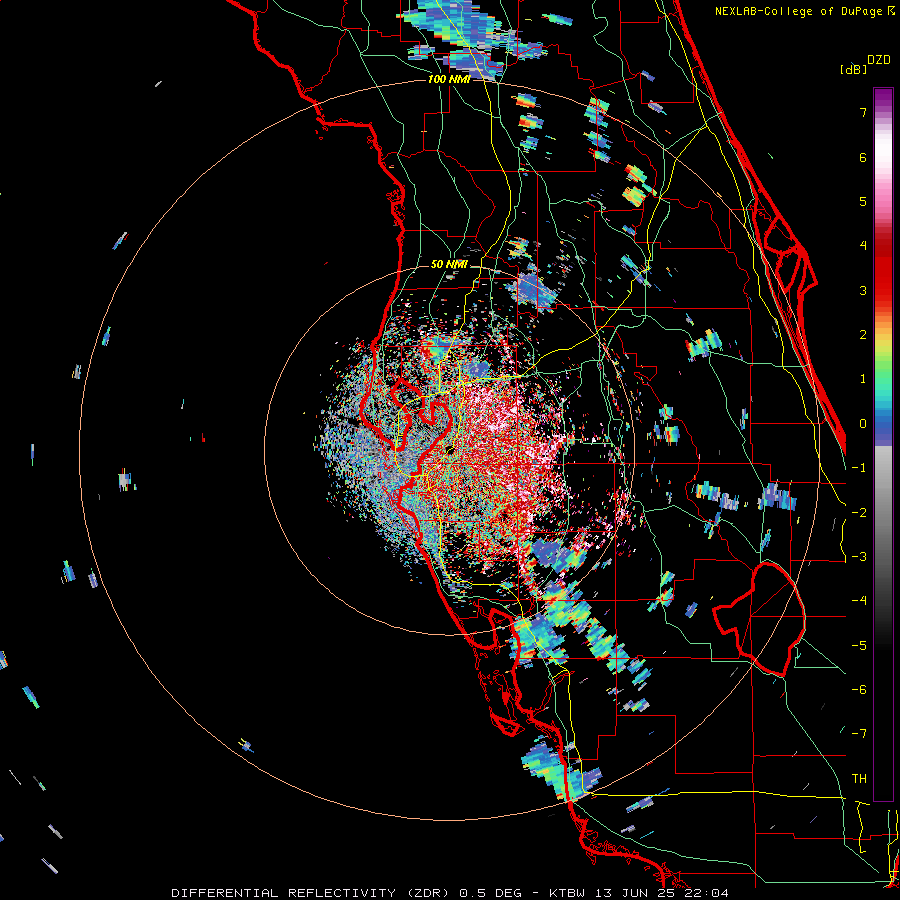Click the "[dB]" units label
Viewport: 900px width, 900px height.
[x=853, y=70]
